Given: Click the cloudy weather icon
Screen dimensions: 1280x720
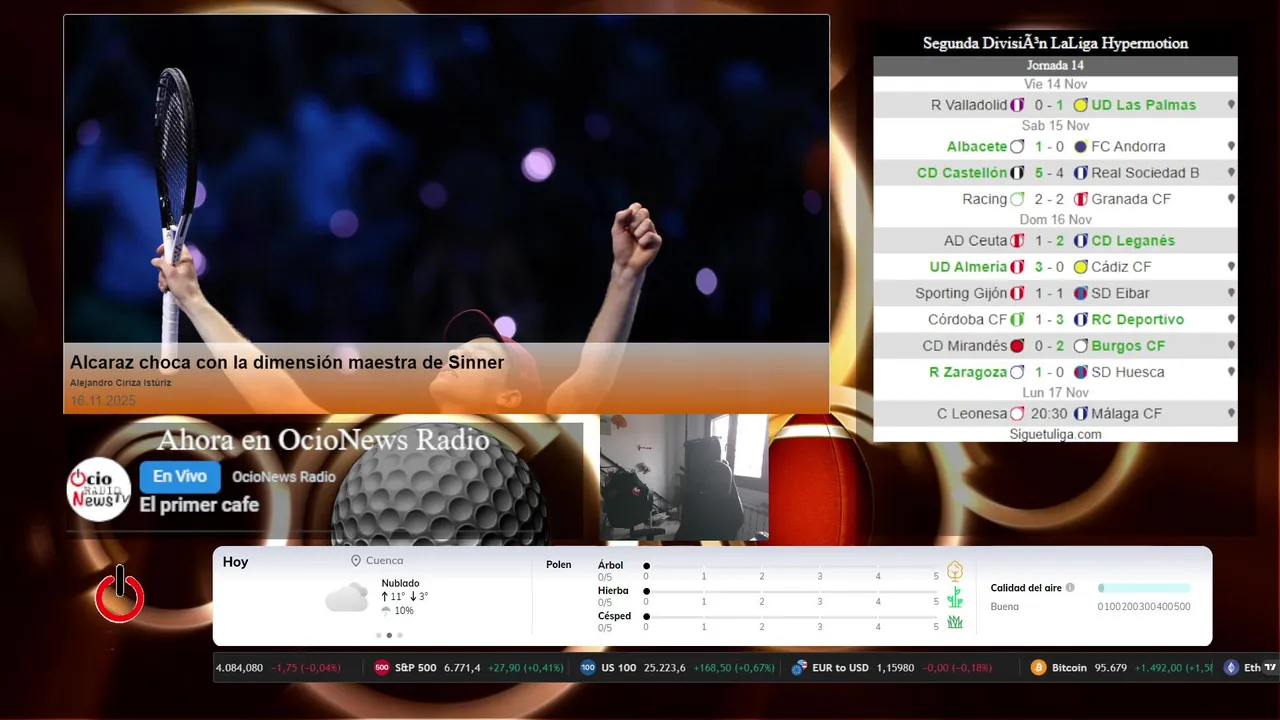Looking at the screenshot, I should coord(346,598).
